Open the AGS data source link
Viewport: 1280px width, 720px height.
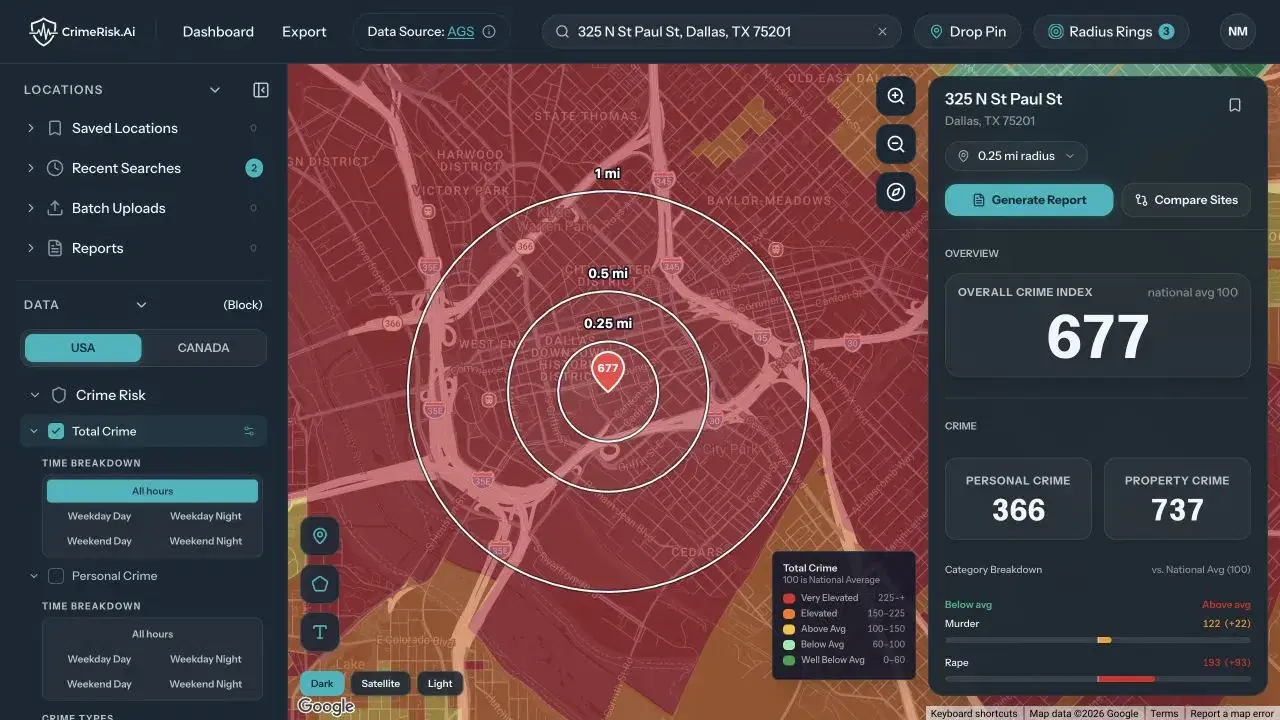coord(460,32)
